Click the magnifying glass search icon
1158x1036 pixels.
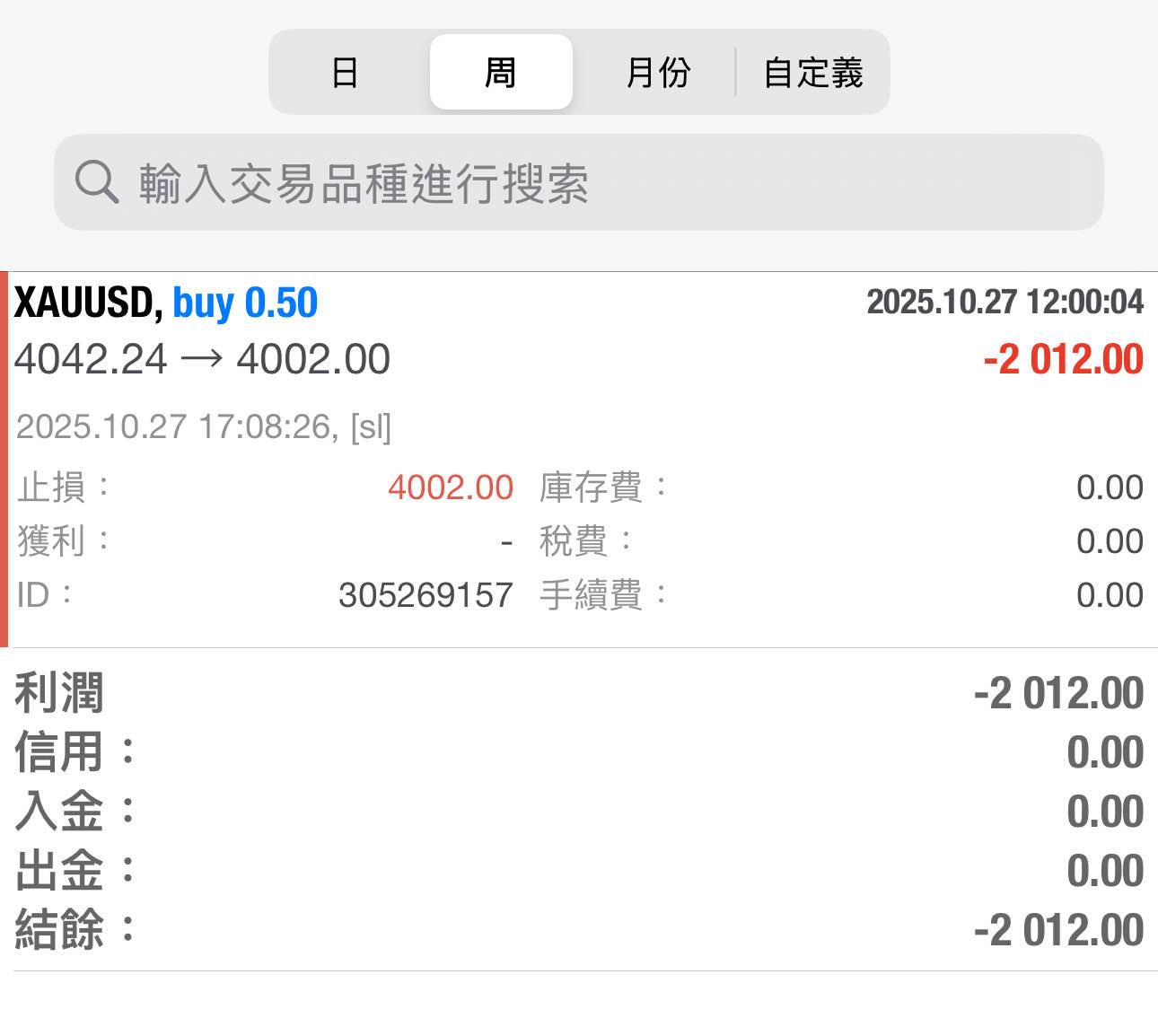click(x=96, y=182)
